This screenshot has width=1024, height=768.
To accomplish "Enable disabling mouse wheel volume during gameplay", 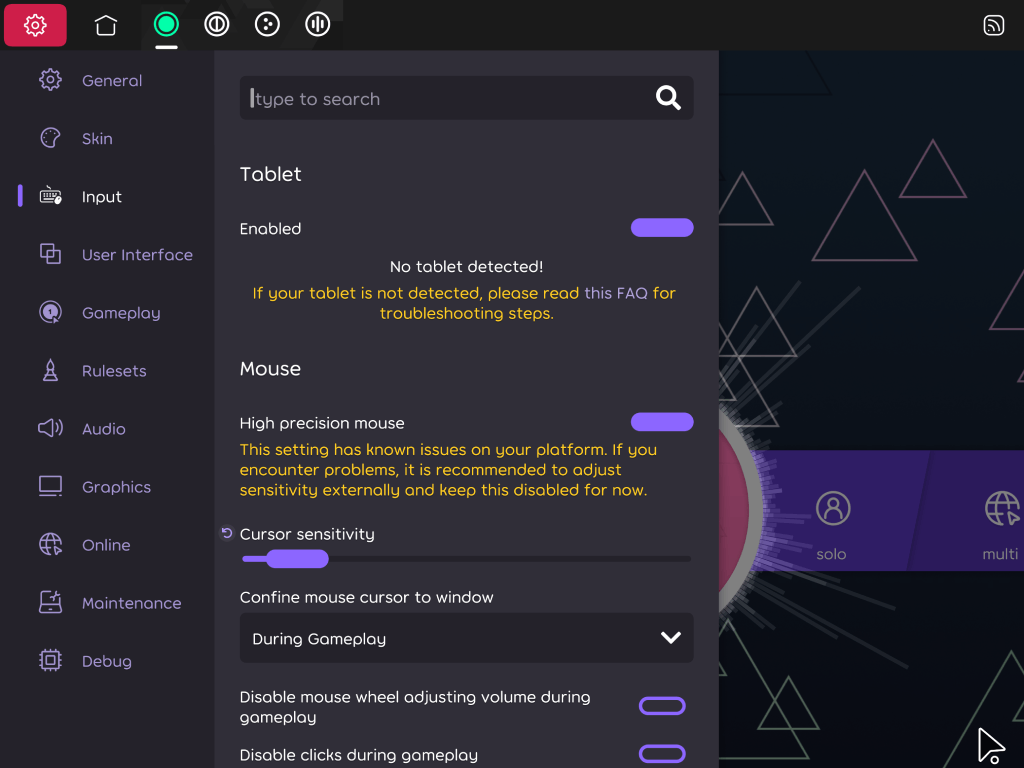I will click(x=662, y=705).
